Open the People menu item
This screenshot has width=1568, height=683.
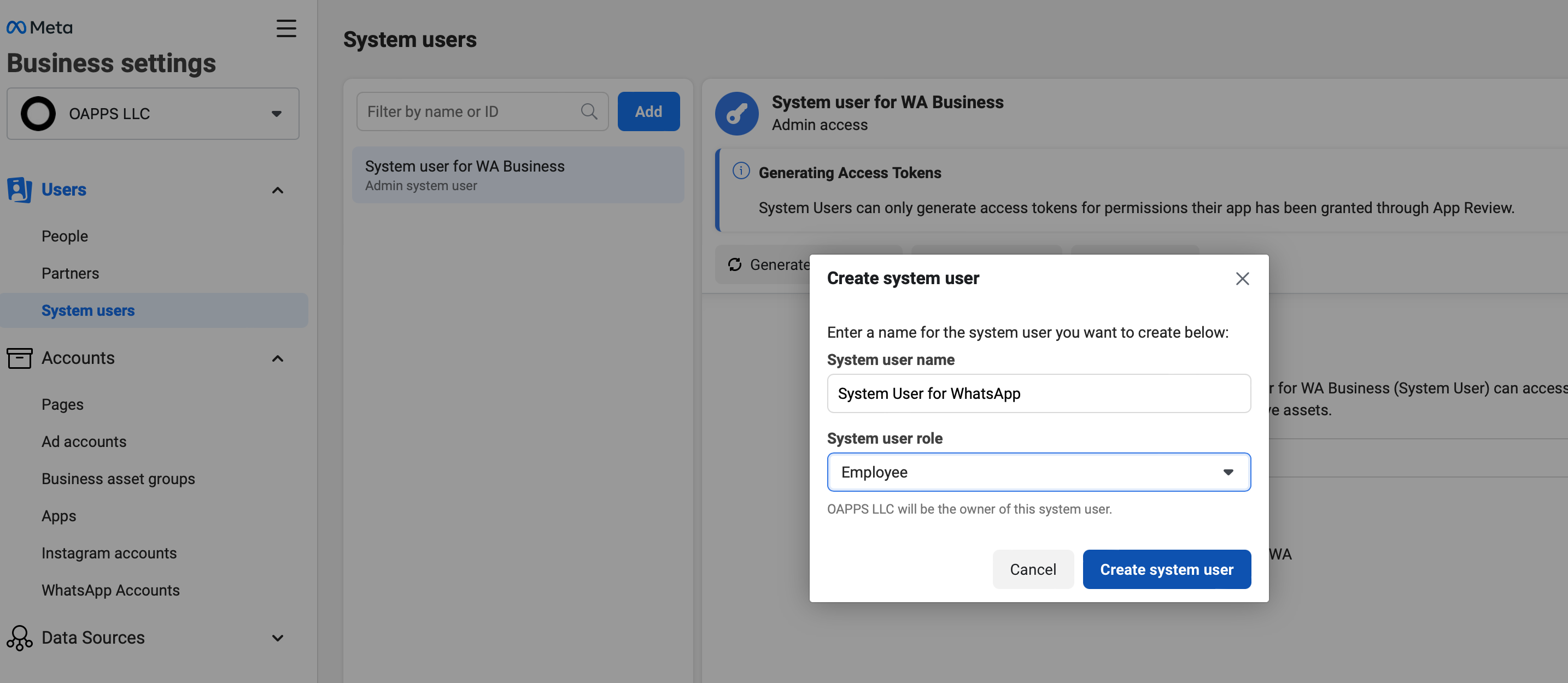pos(65,236)
